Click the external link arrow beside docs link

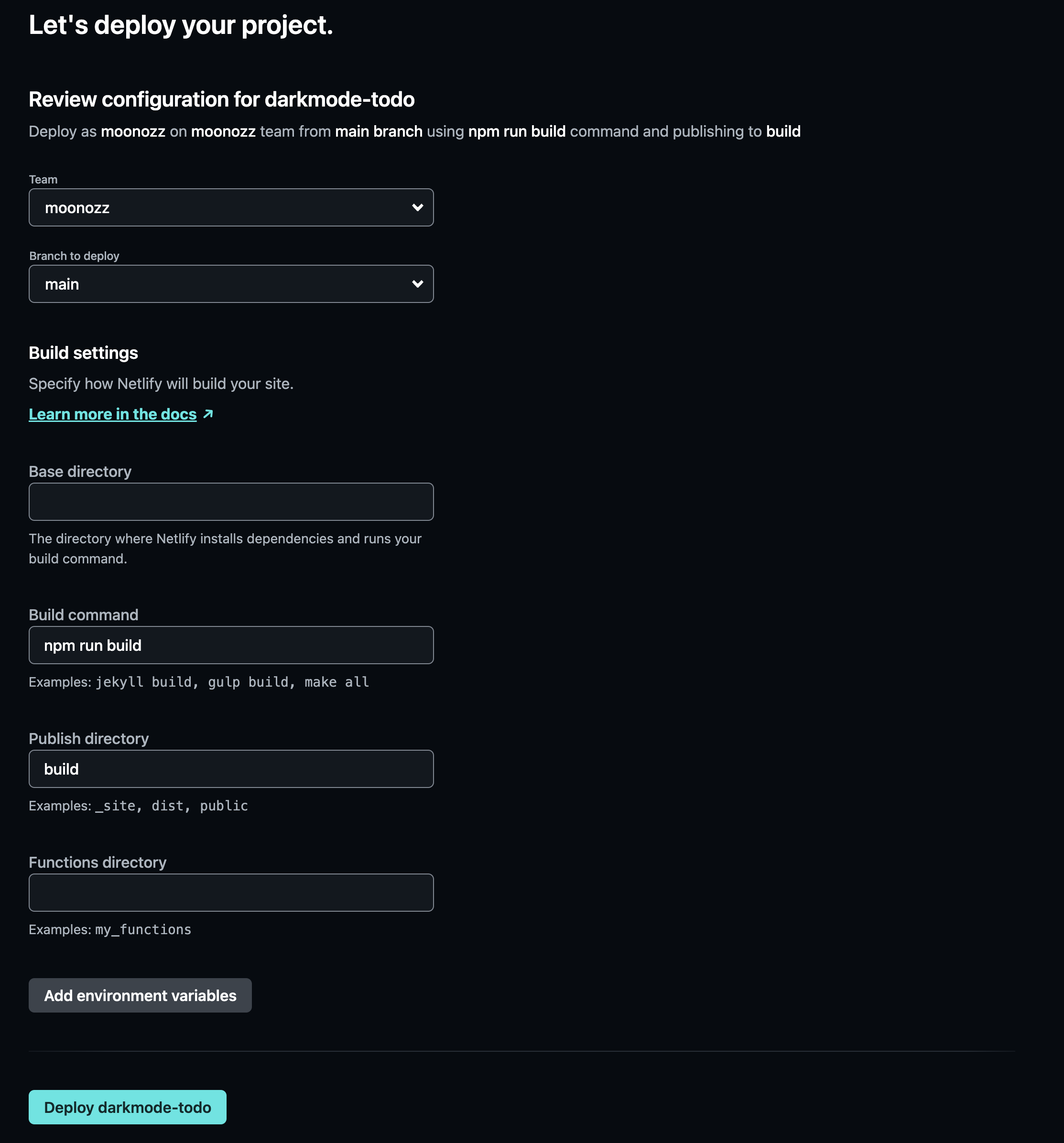click(208, 414)
